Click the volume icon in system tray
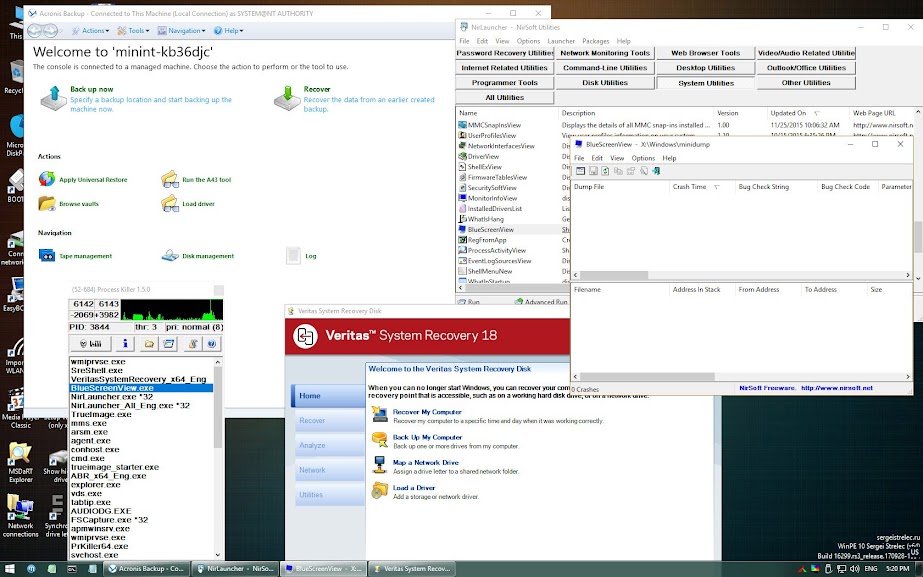Viewport: 923px width, 577px height. [x=855, y=569]
